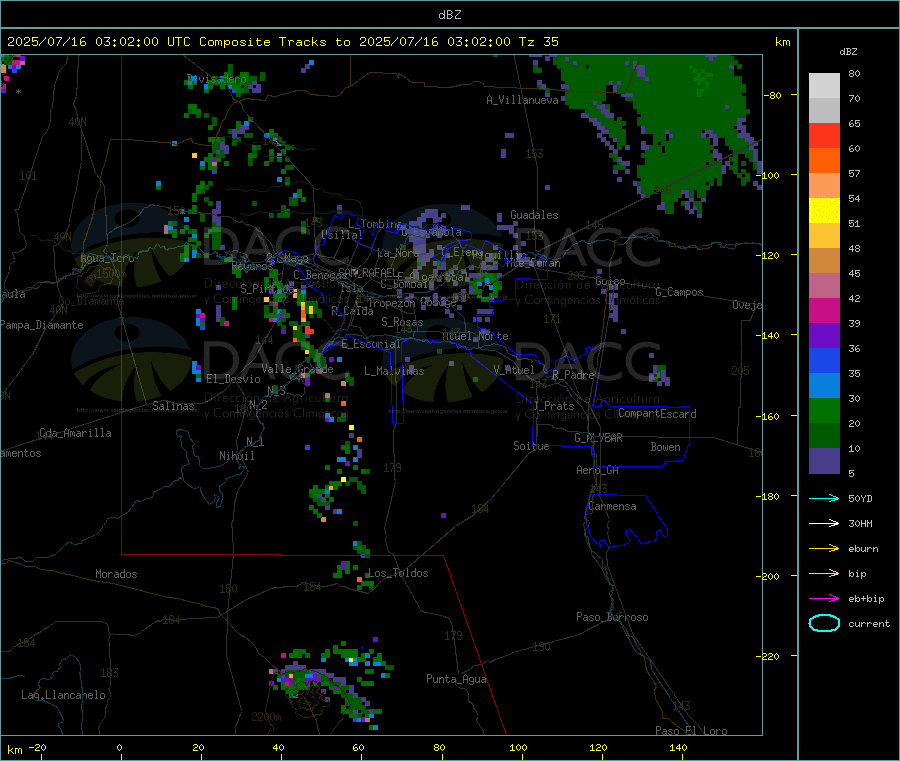
Task: Click the A_Villanueva map label
Action: point(522,100)
